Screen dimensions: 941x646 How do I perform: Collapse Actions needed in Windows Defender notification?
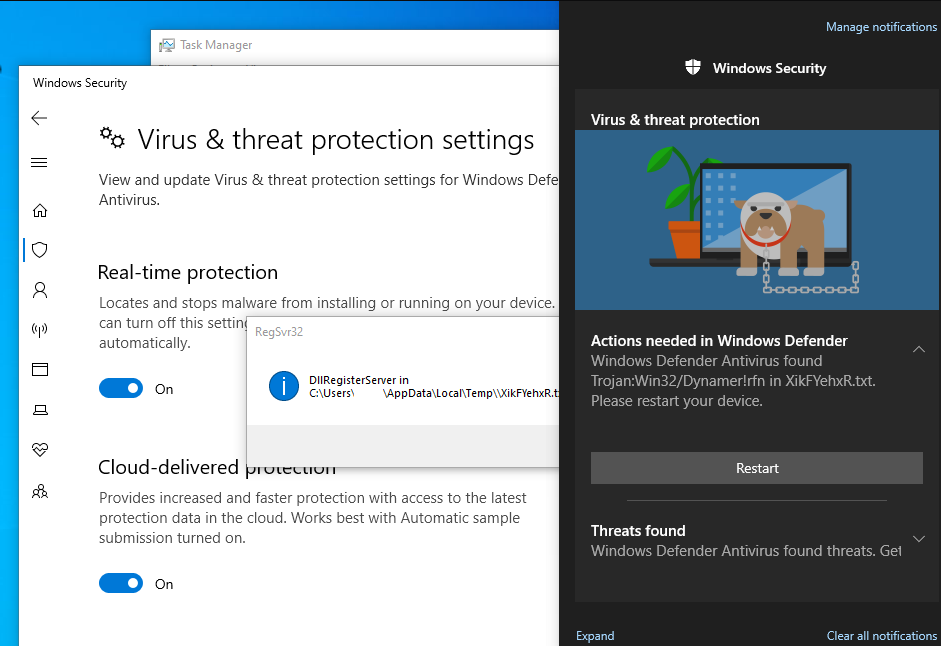click(918, 349)
